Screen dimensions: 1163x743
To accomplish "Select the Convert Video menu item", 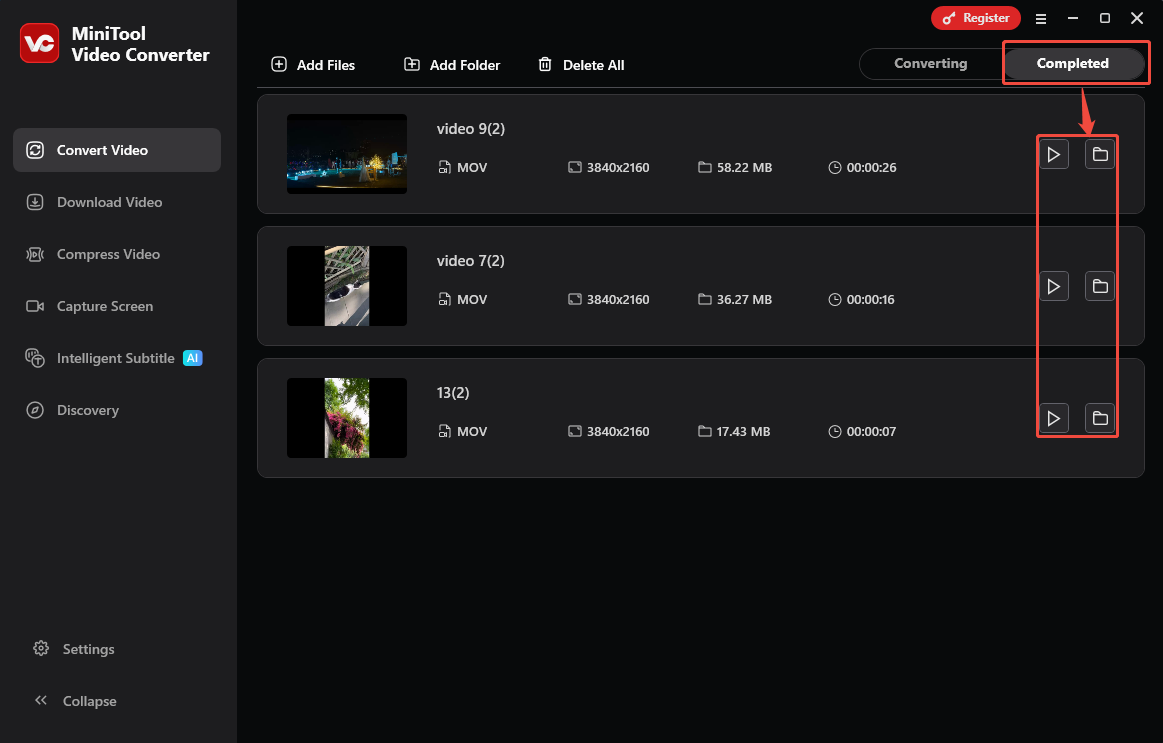I will coord(102,150).
